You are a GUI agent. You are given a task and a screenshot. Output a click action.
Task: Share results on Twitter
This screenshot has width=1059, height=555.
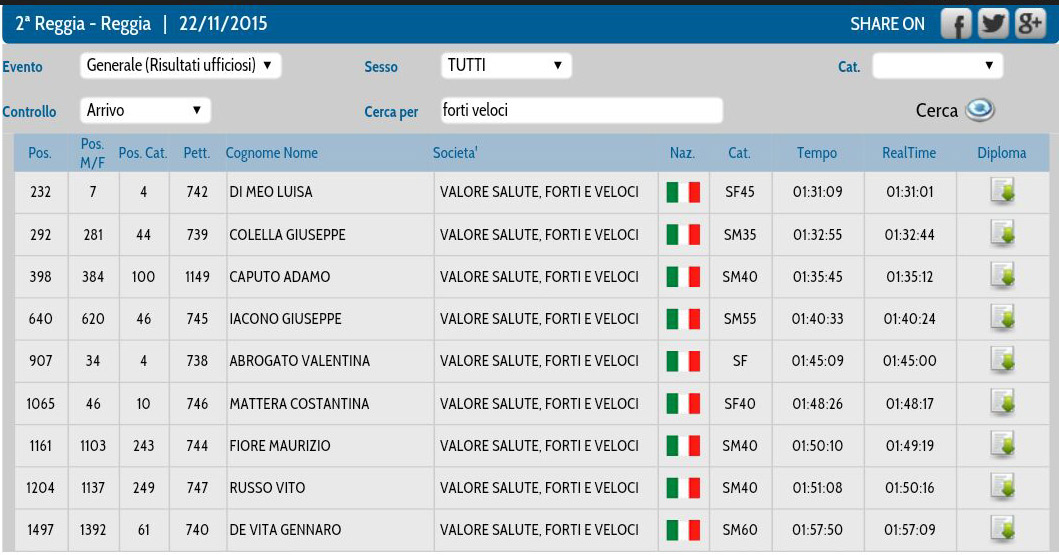click(993, 24)
